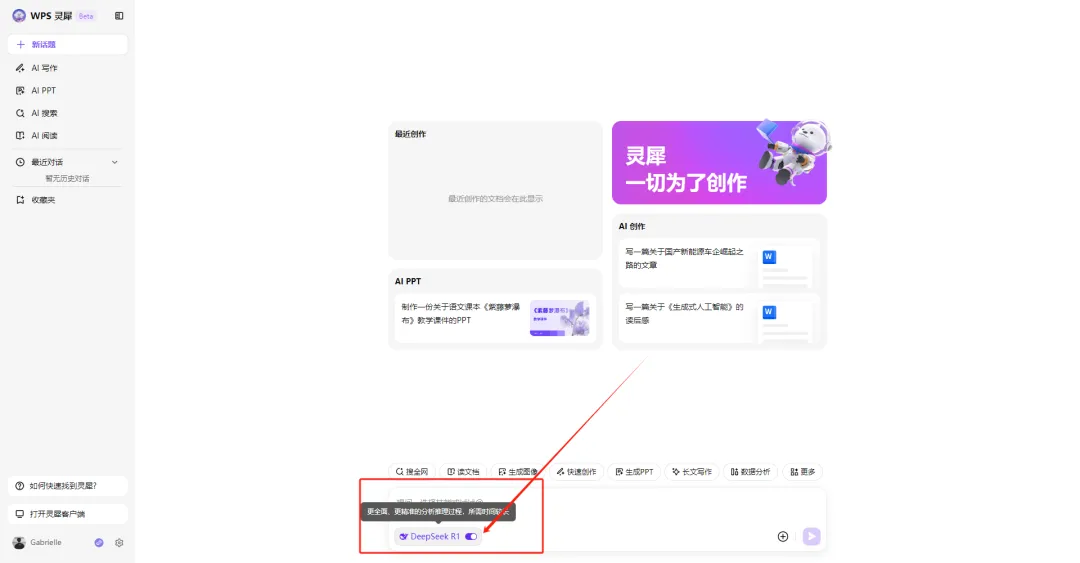This screenshot has width=1080, height=563.
Task: Click the purple badge icon beside Gabrielle
Action: pyautogui.click(x=99, y=543)
